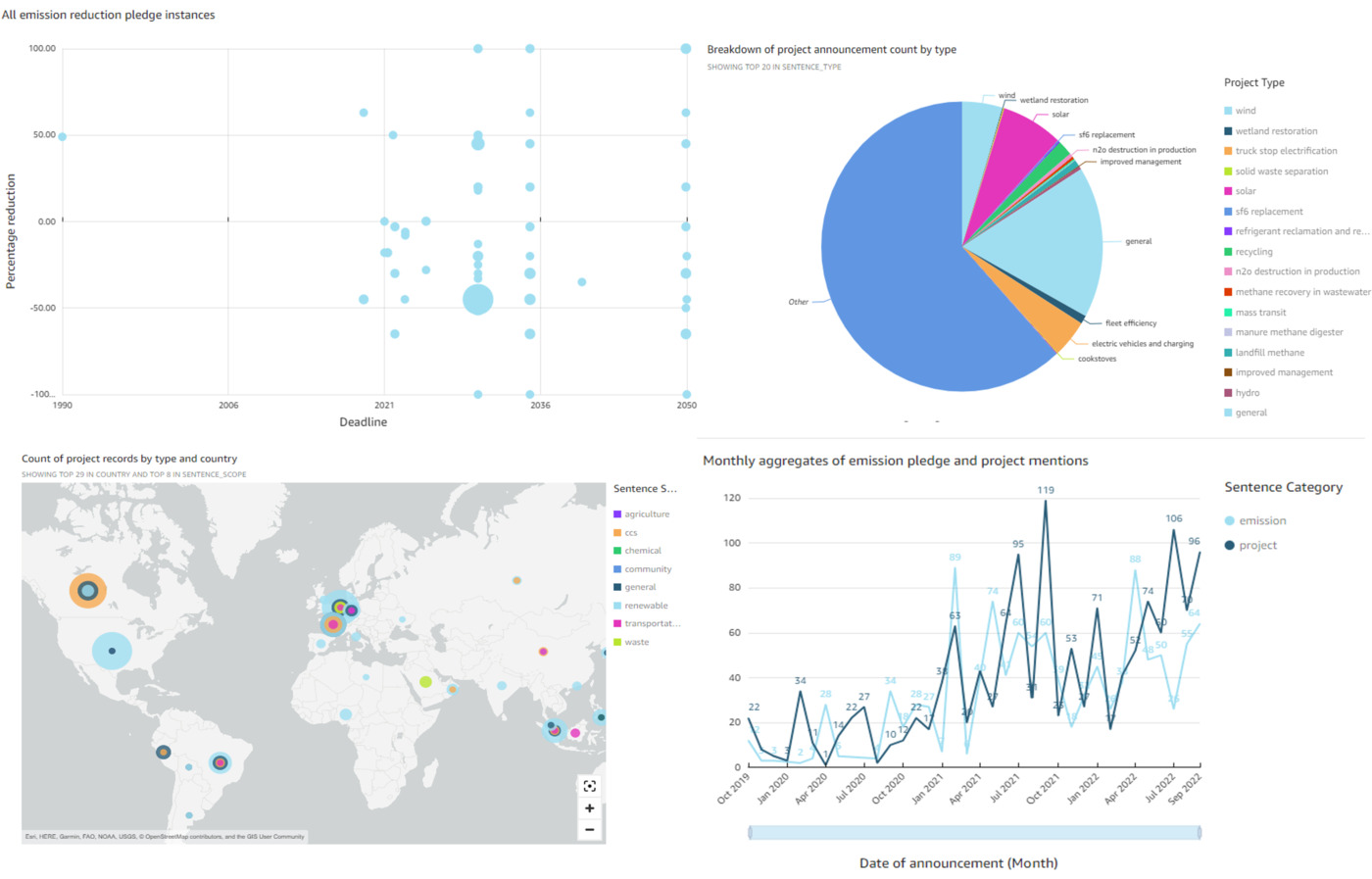This screenshot has width=1372, height=879.
Task: Click the largest bubble in the pledge scatter plot
Action: 477,300
